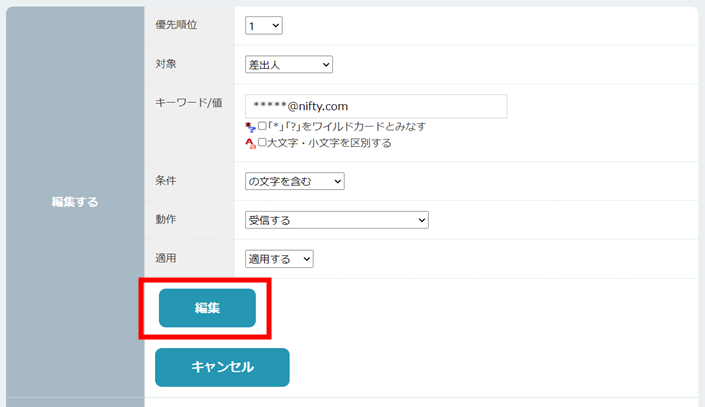This screenshot has width=705, height=407.
Task: Open the 適用 dropdown showing 適用する
Action: [x=279, y=259]
